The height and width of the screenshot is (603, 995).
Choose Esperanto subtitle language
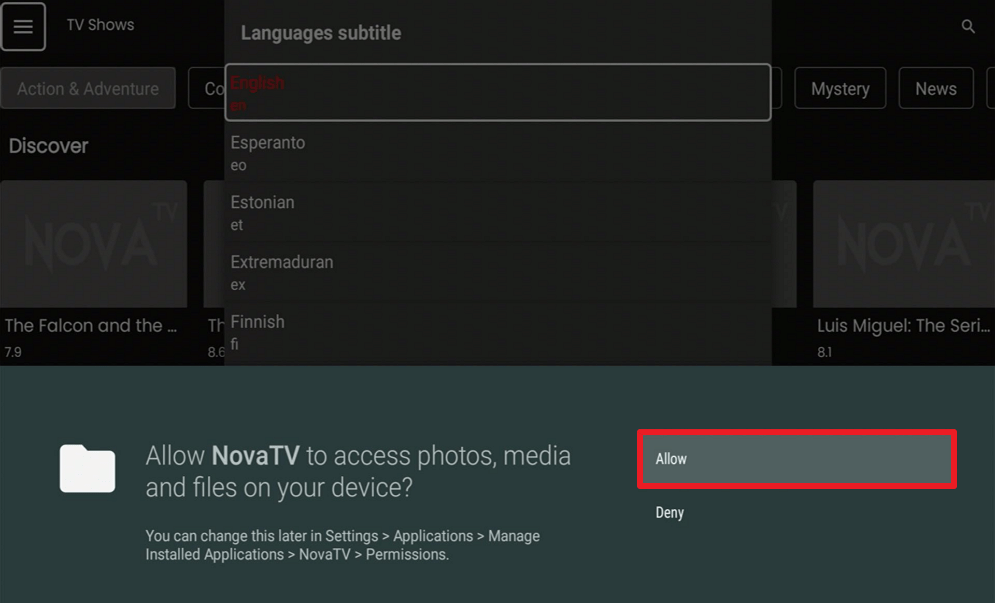pyautogui.click(x=498, y=153)
